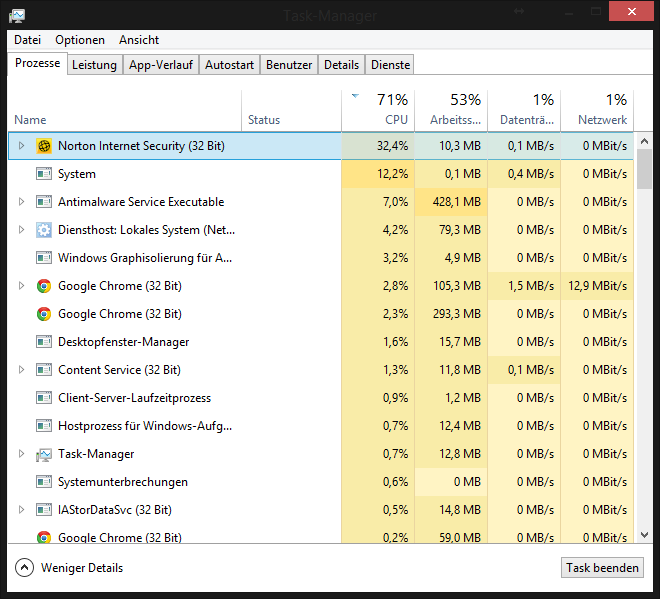Viewport: 660px width, 599px height.
Task: Click the scrollbar up arrow
Action: (x=644, y=141)
